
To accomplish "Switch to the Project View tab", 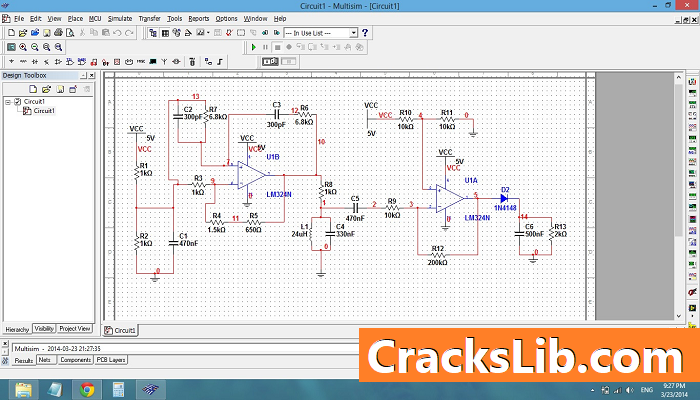I will [x=75, y=329].
